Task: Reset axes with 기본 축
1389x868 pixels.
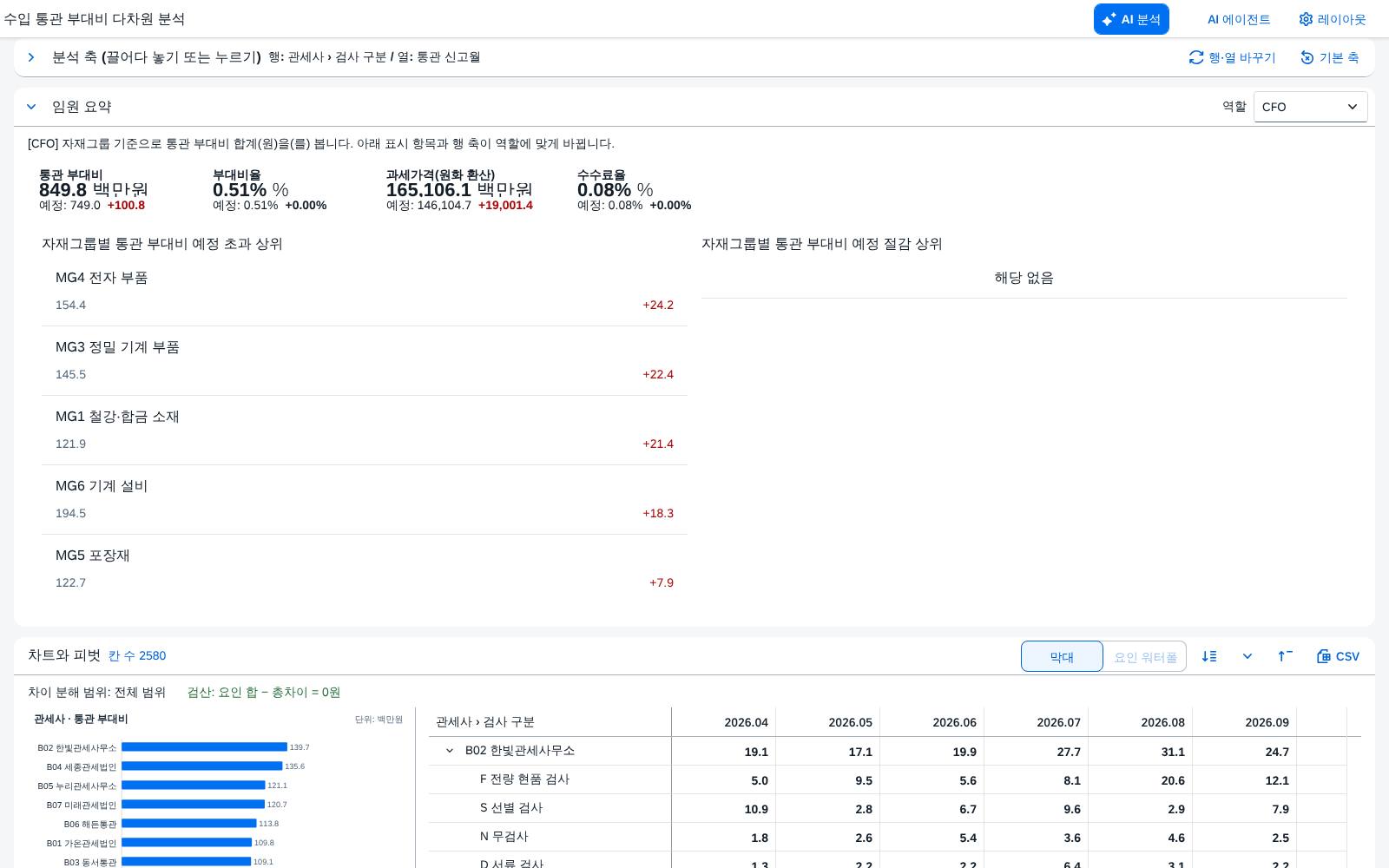Action: click(x=1330, y=57)
